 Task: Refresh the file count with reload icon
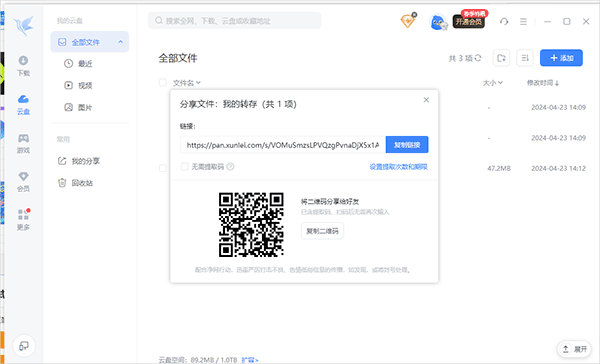point(478,58)
